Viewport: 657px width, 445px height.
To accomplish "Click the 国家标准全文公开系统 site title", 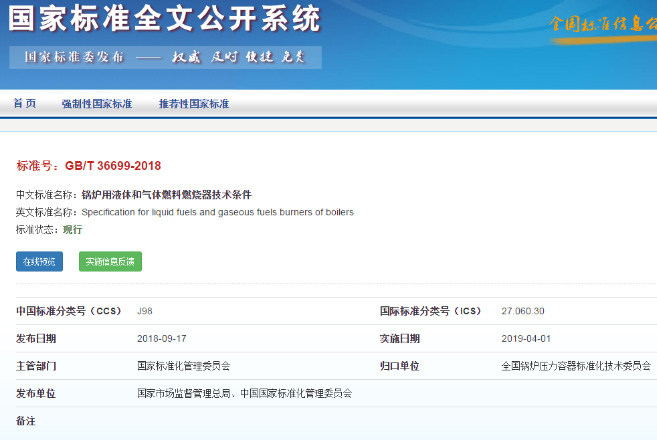I will (165, 19).
